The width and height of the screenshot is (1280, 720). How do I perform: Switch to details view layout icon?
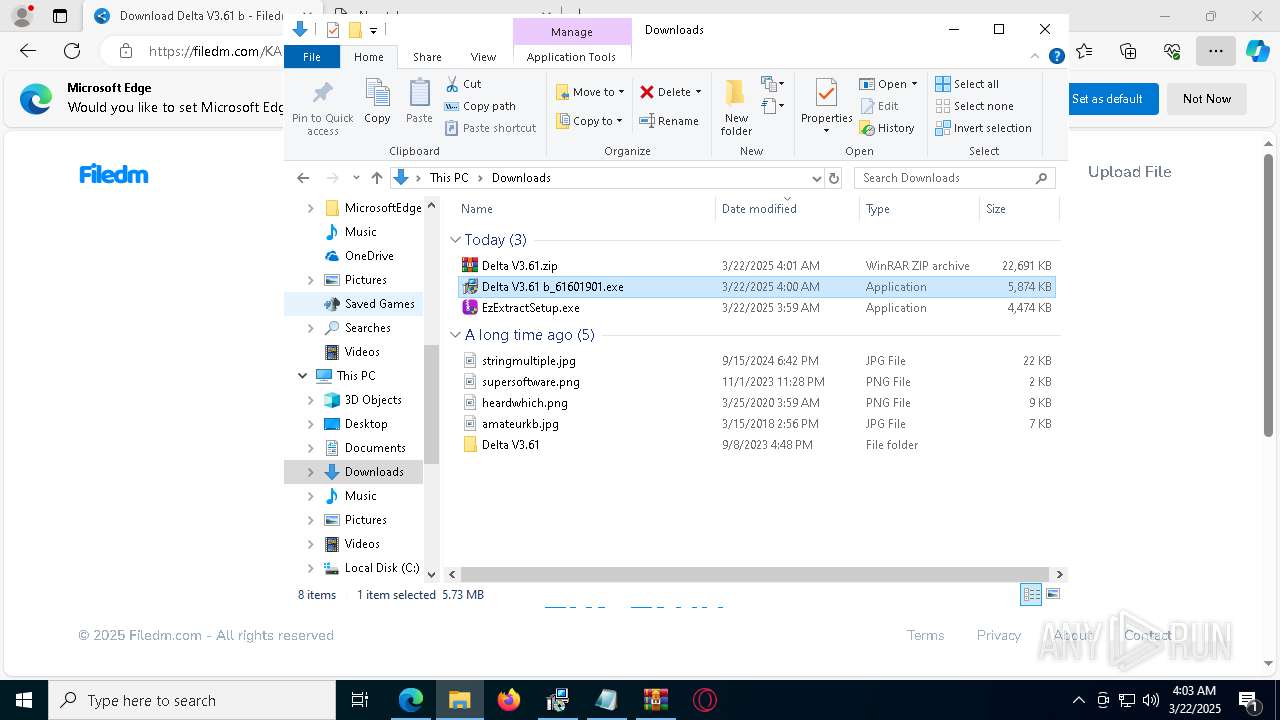coord(1031,594)
